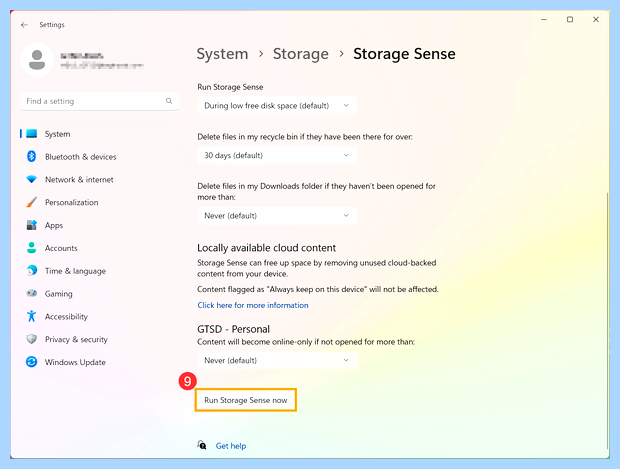
Task: Click the Find a setting search box
Action: click(100, 101)
